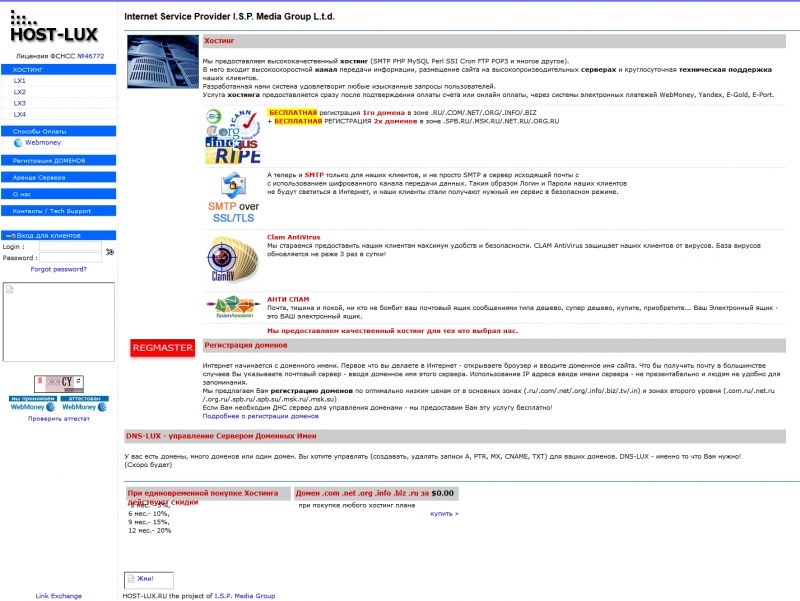Focus the Password input field
The height and width of the screenshot is (601, 800).
pyautogui.click(x=70, y=258)
